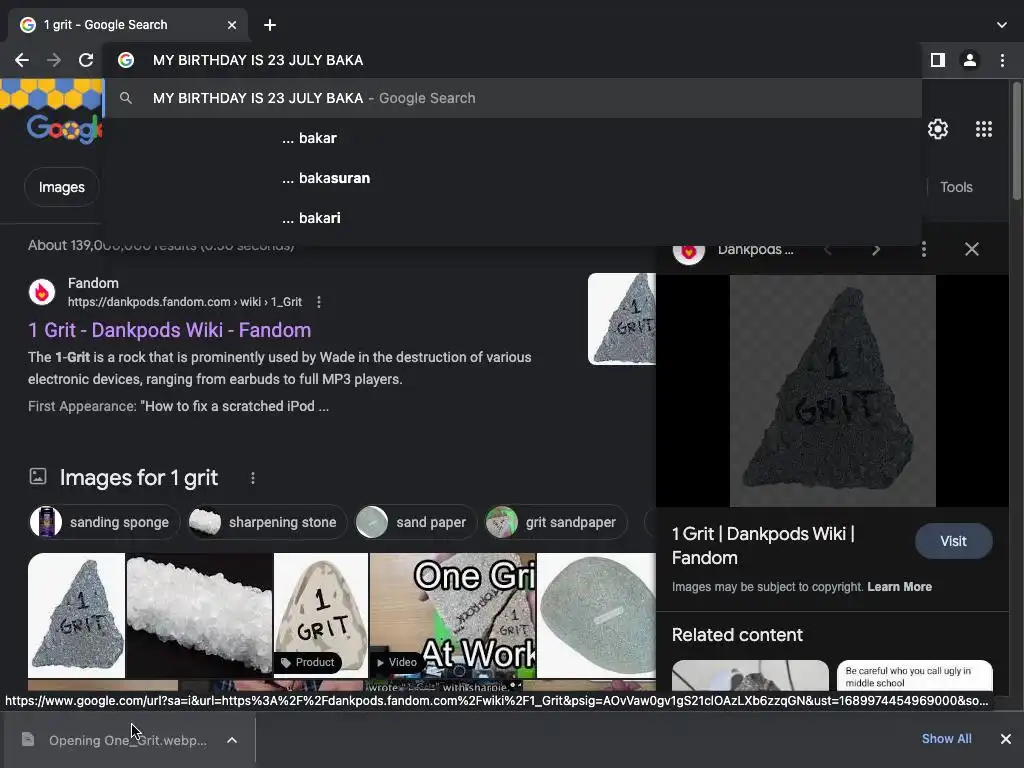Image resolution: width=1024 pixels, height=768 pixels.
Task: Open a new browser tab
Action: [x=270, y=25]
